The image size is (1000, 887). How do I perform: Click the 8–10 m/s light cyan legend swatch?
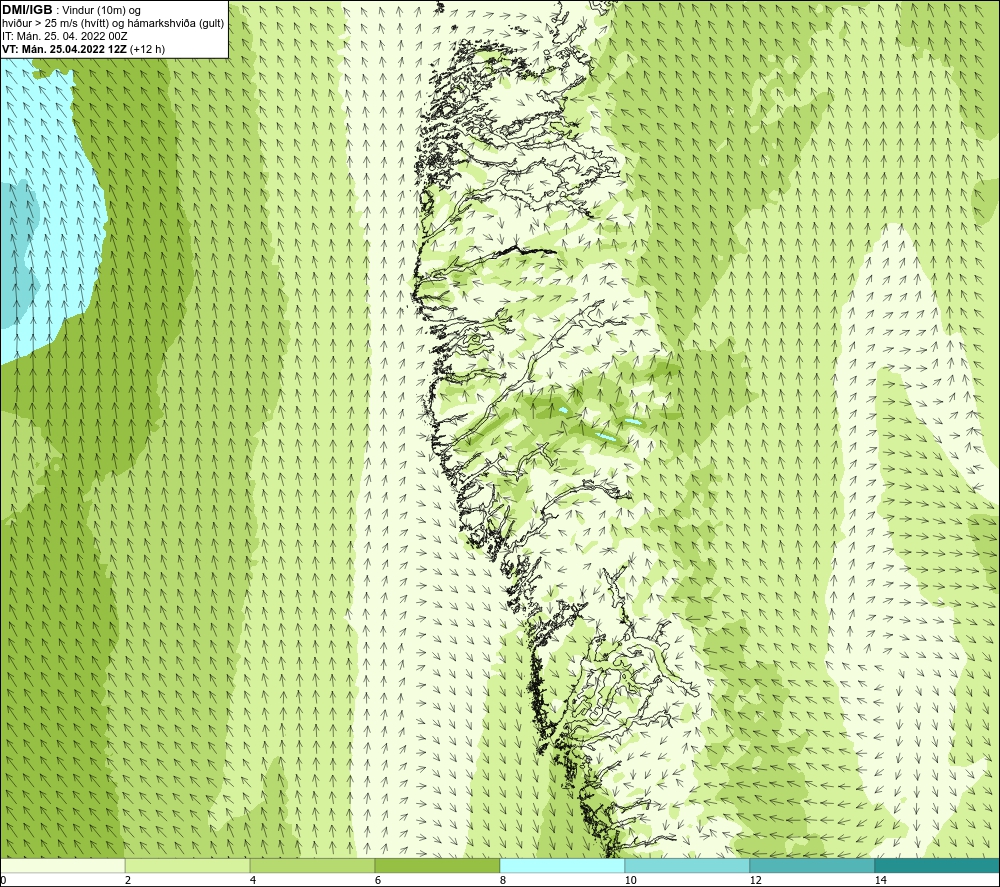[x=562, y=865]
